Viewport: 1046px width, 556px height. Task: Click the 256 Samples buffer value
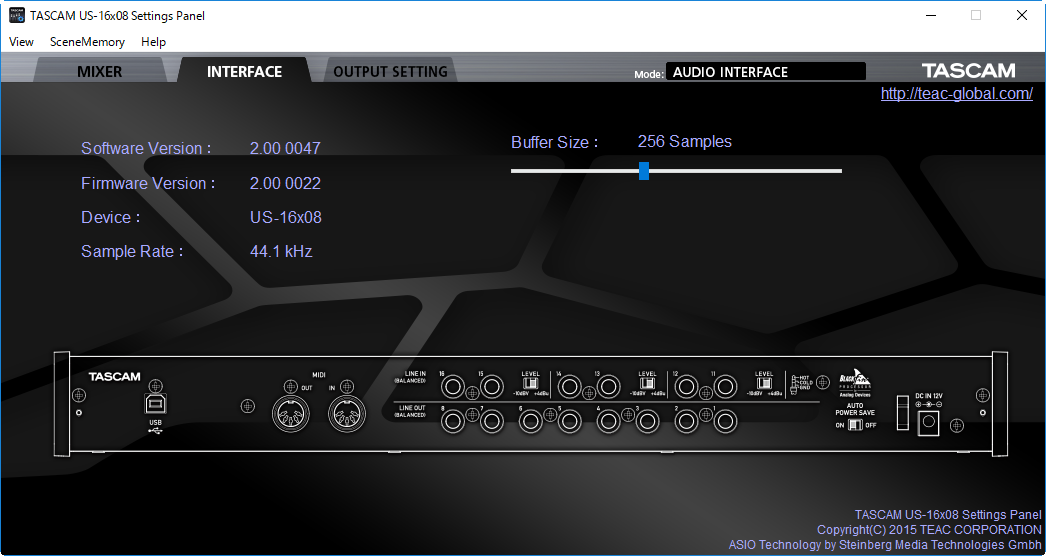click(x=684, y=142)
